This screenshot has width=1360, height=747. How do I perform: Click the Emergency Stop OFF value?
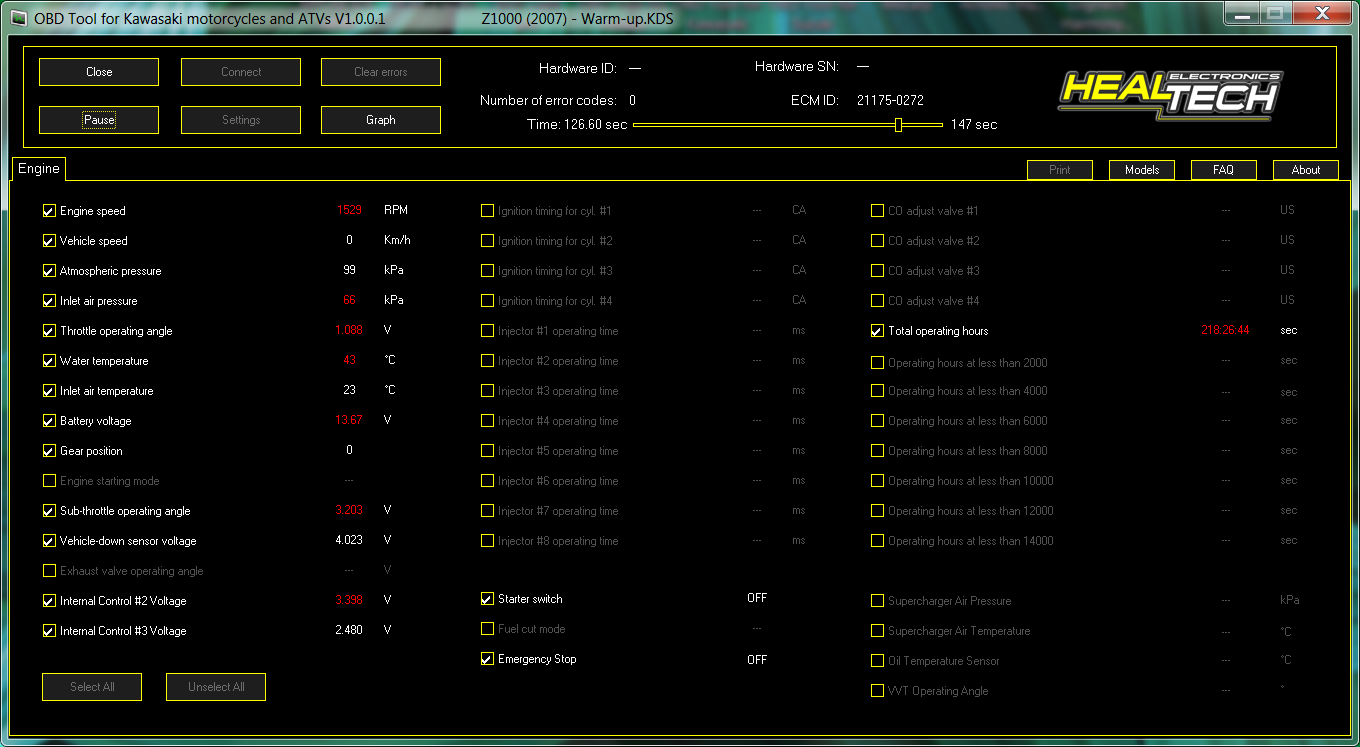pyautogui.click(x=757, y=660)
